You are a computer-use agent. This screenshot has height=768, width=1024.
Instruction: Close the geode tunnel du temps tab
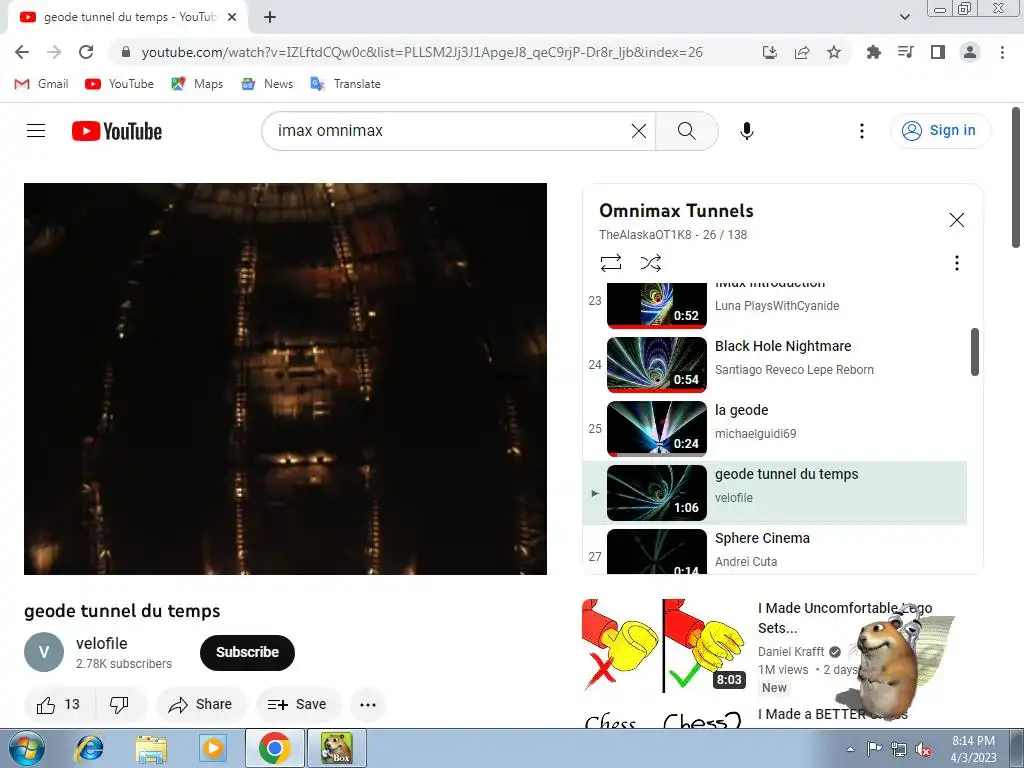(232, 17)
